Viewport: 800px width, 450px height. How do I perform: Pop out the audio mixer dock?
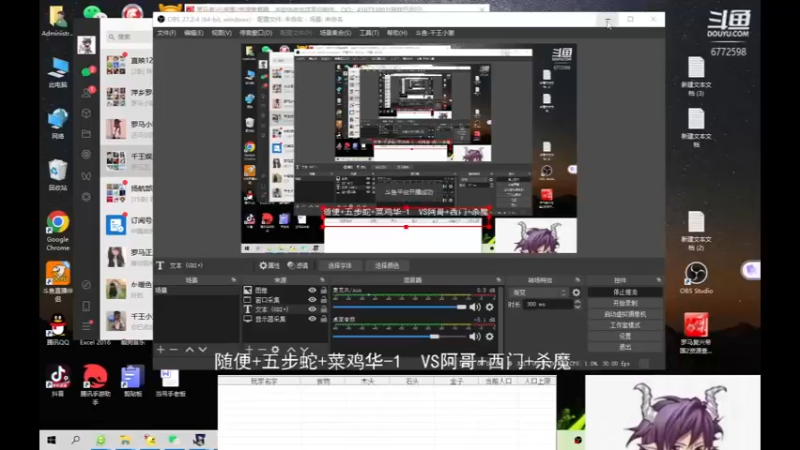click(498, 280)
